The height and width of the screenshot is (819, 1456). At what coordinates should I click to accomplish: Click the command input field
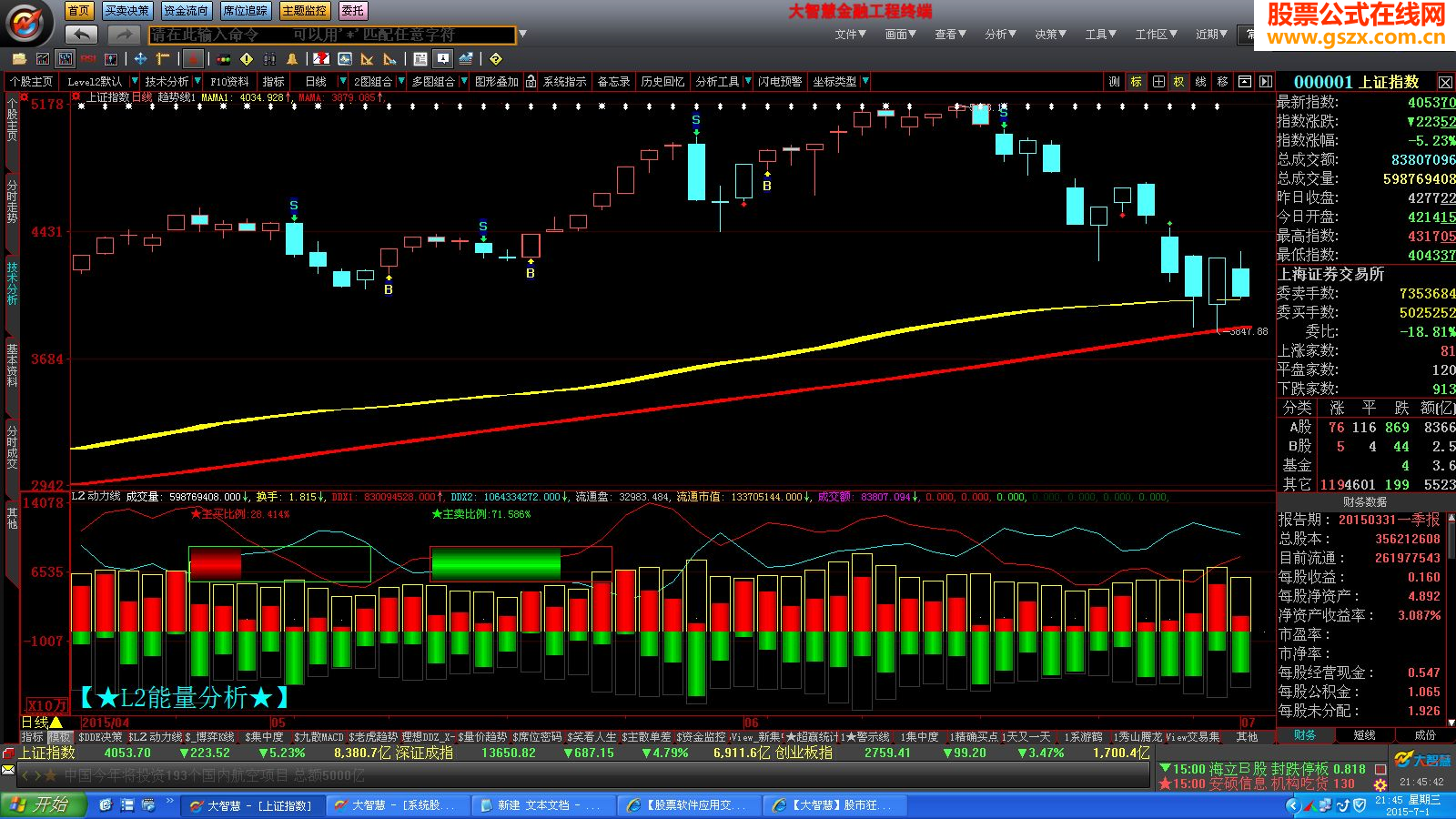point(332,35)
